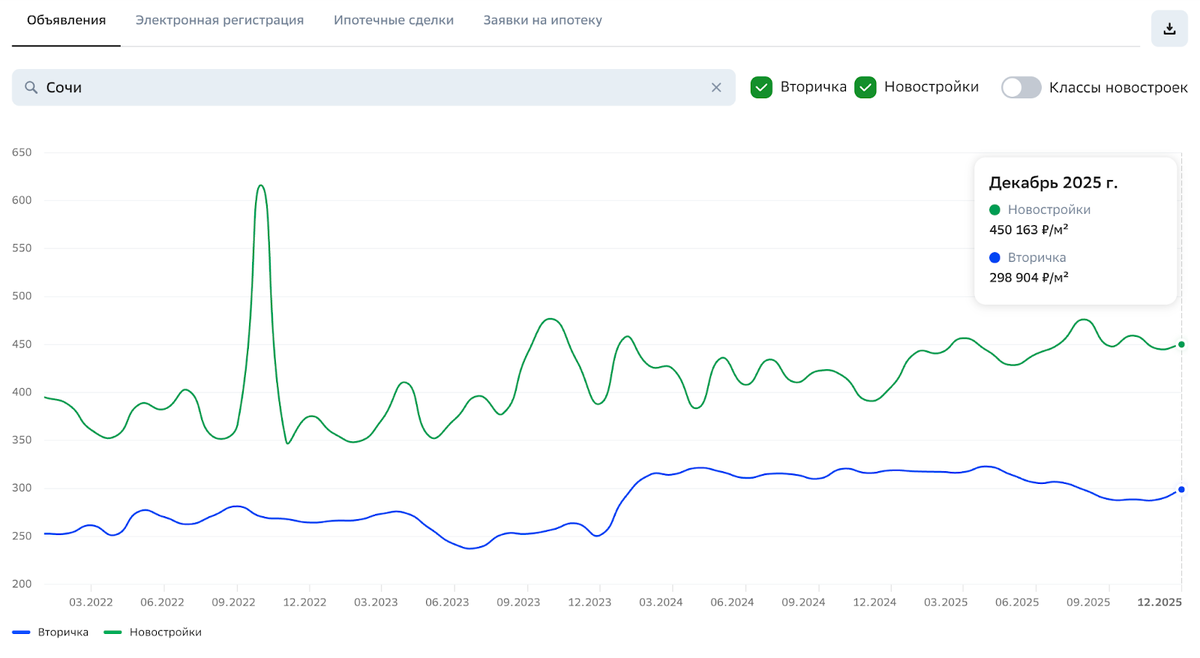The image size is (1200, 658).
Task: Click the magnifier search icon
Action: click(x=31, y=88)
